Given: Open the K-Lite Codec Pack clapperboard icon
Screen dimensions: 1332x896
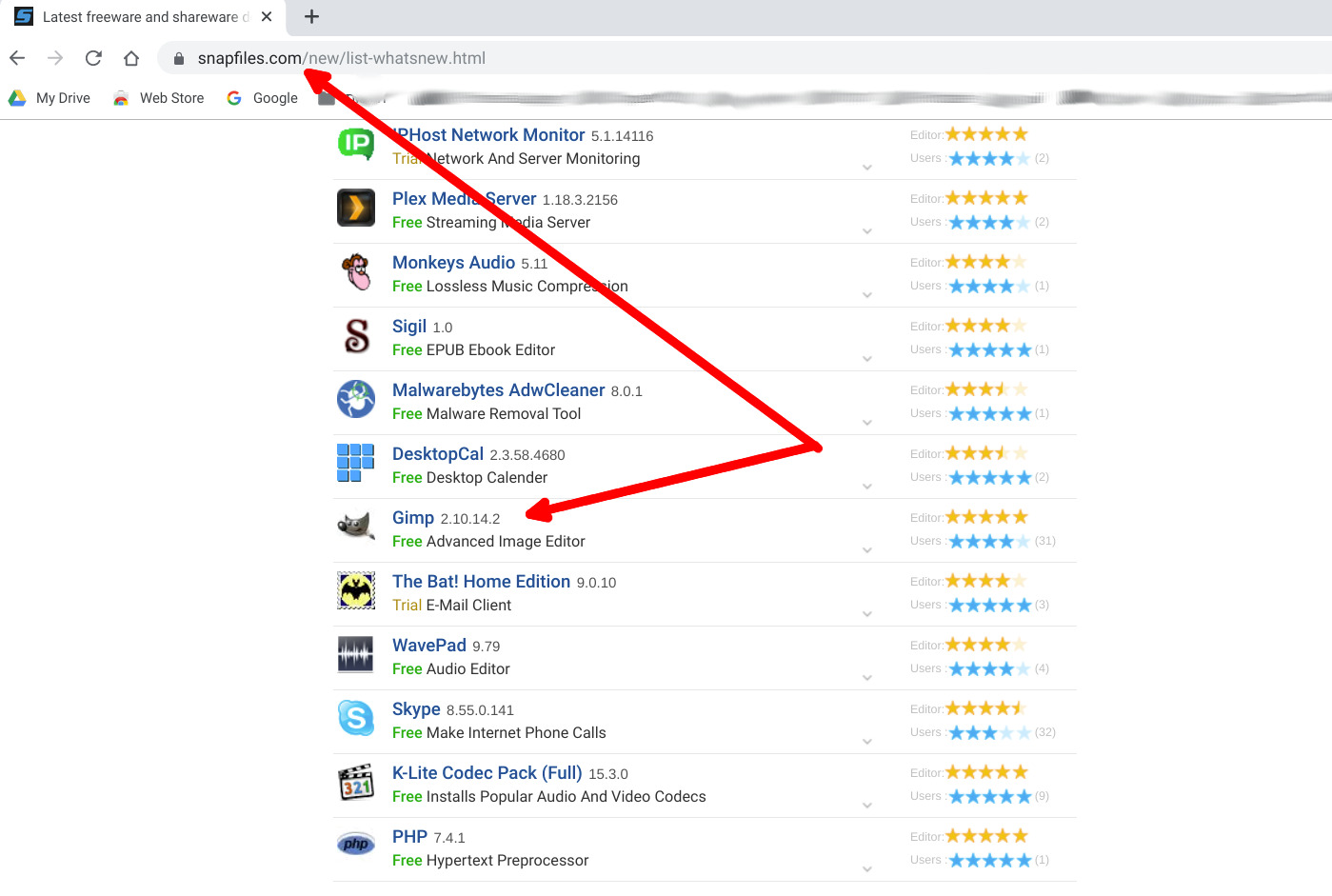Looking at the screenshot, I should (356, 782).
